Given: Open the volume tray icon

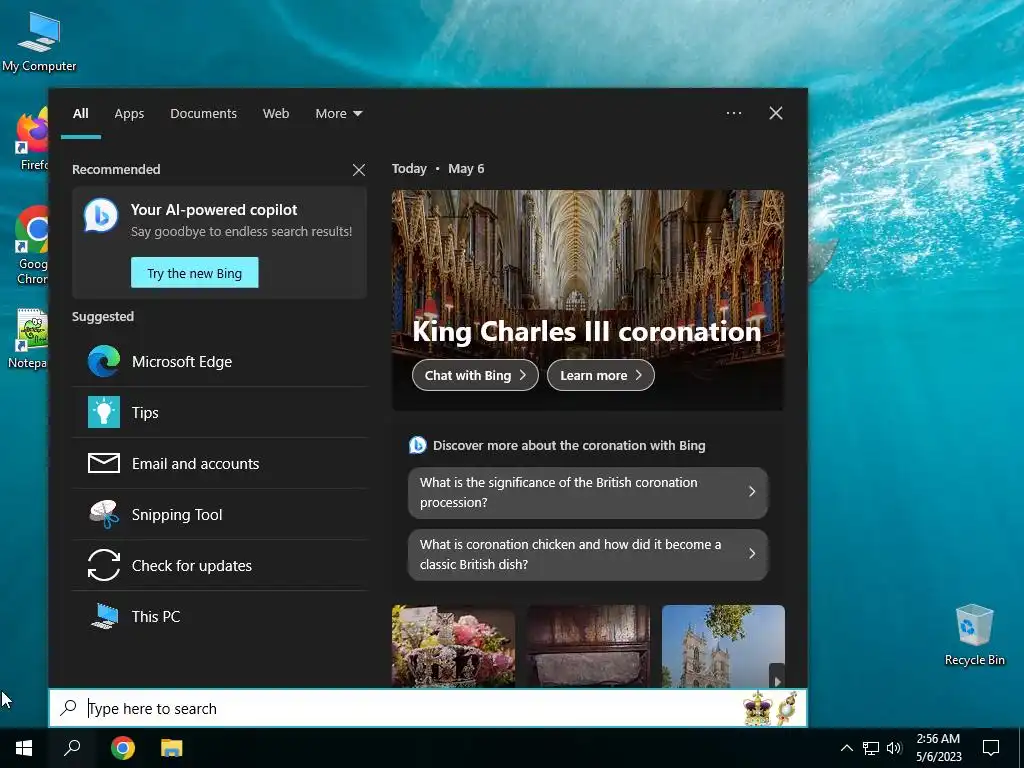Looking at the screenshot, I should click(894, 748).
